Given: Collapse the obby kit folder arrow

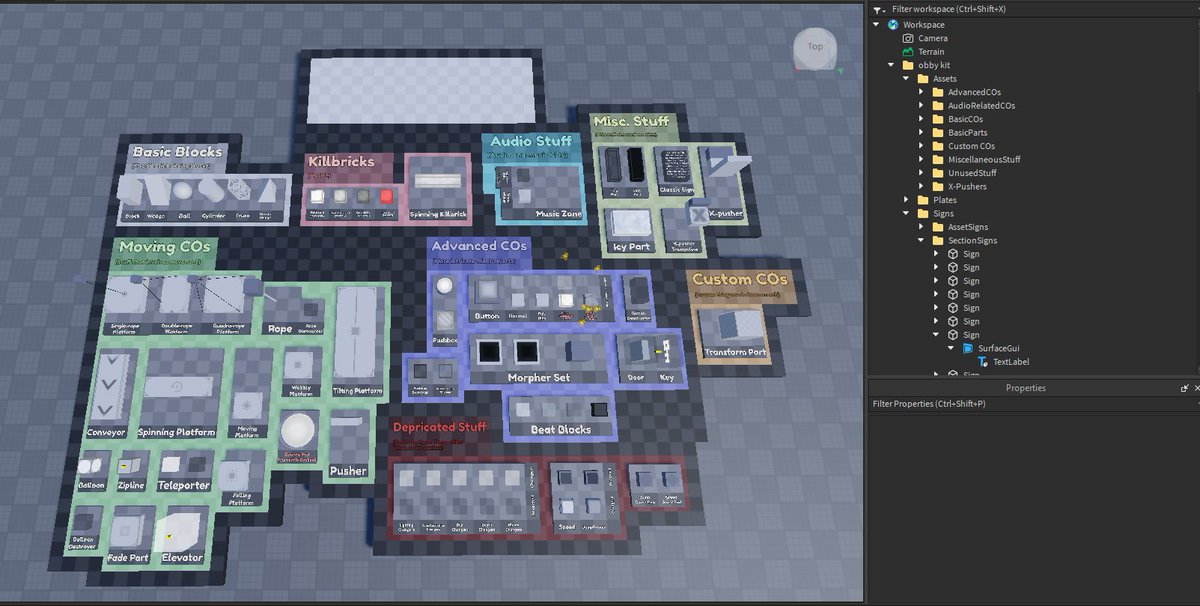Looking at the screenshot, I should point(891,65).
